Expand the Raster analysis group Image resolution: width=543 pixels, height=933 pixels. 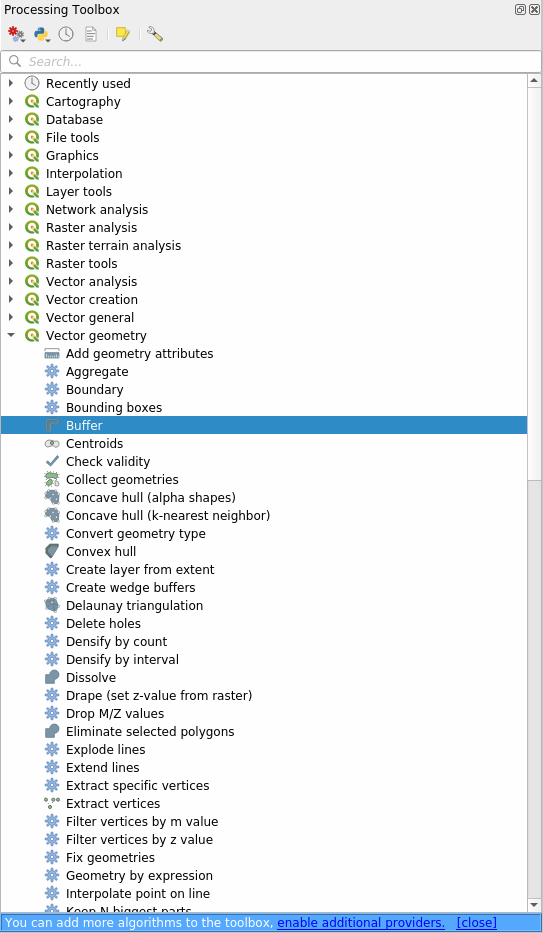pos(11,228)
